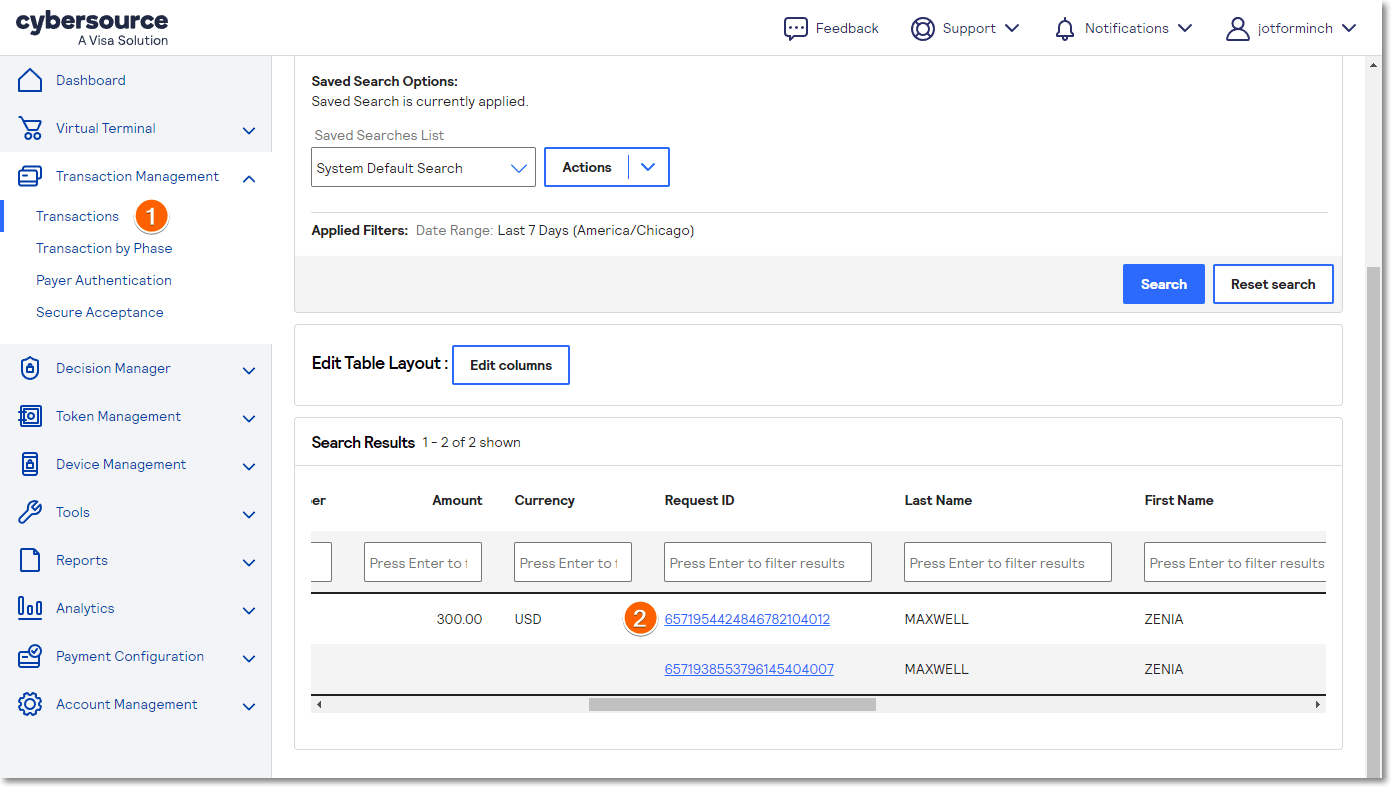Viewport: 1391px width, 787px height.
Task: Click the Account Management gear icon
Action: (x=30, y=704)
